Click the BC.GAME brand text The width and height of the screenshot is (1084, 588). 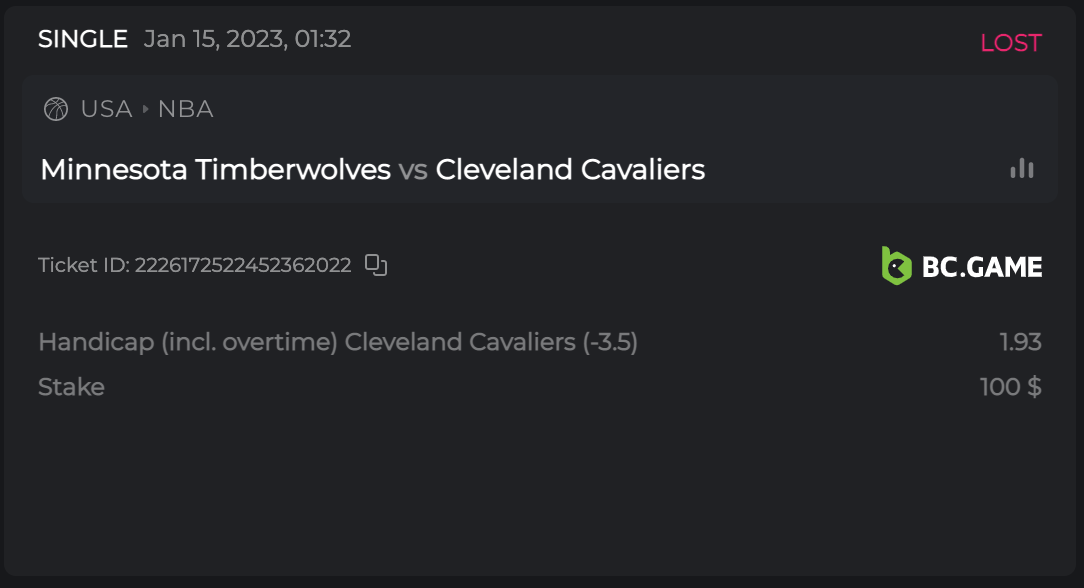click(983, 267)
